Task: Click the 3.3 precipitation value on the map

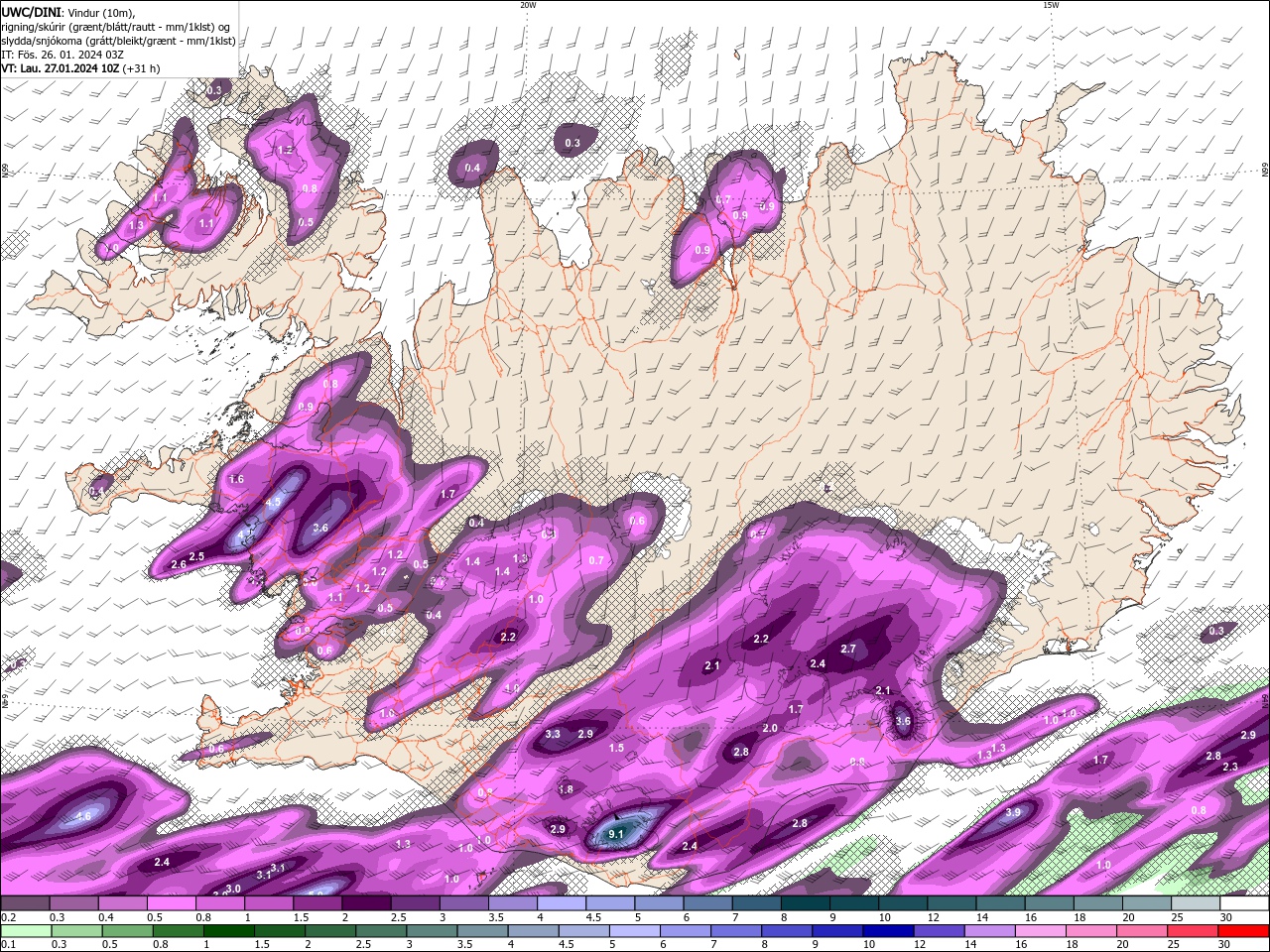Action: coord(553,734)
